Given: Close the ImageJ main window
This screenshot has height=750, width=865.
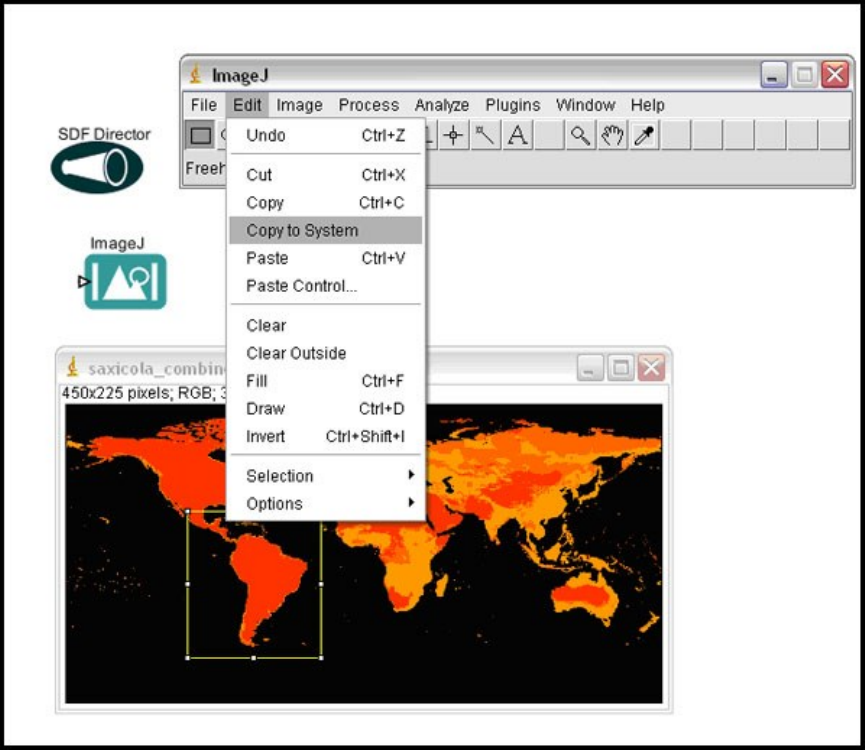Looking at the screenshot, I should pos(835,74).
